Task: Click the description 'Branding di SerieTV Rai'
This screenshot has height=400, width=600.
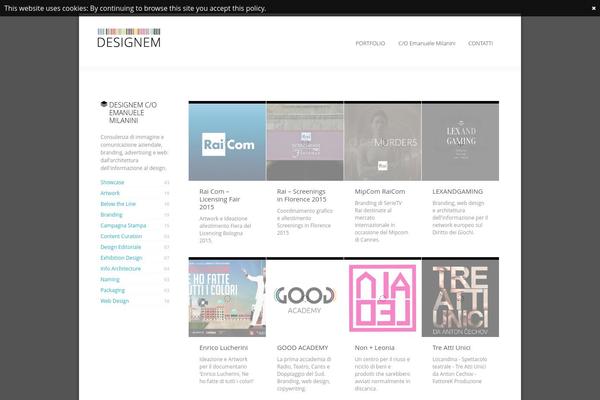Action: [x=381, y=221]
